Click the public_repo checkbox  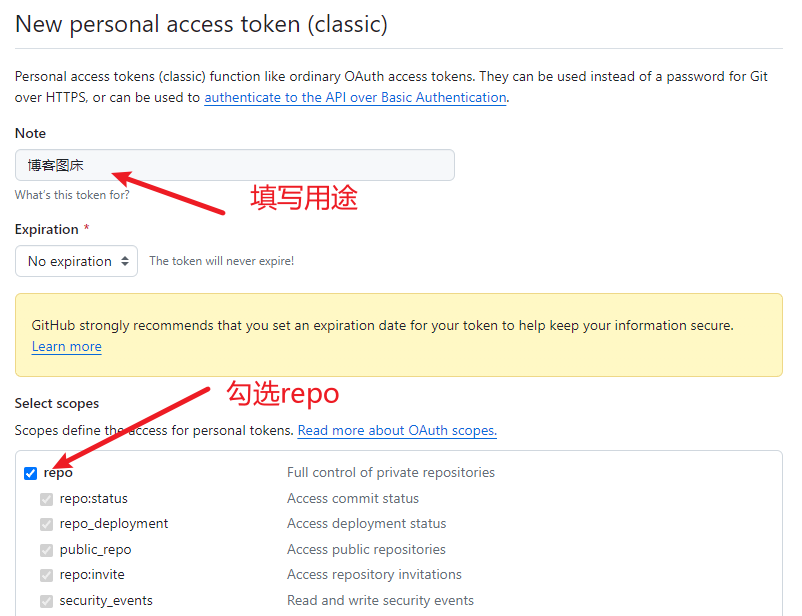(47, 550)
